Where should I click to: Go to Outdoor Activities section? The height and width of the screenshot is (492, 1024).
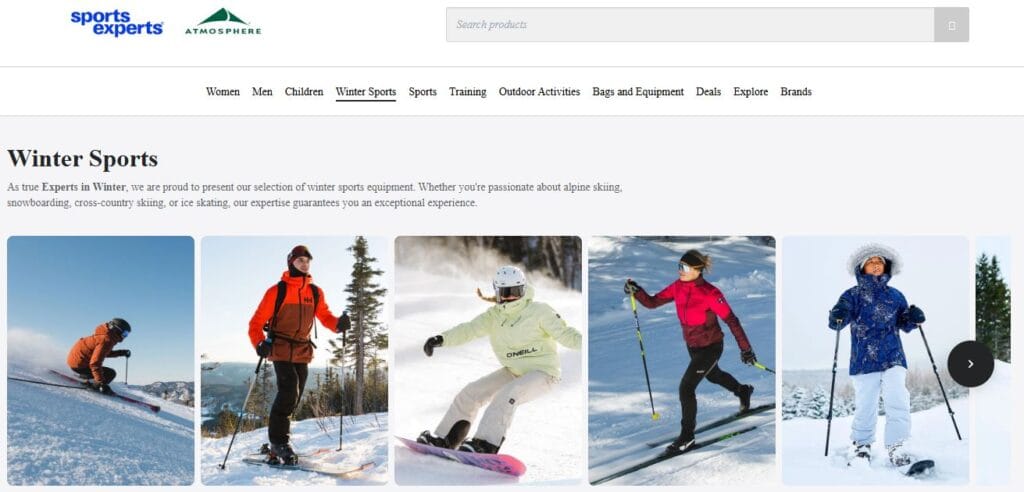click(539, 92)
